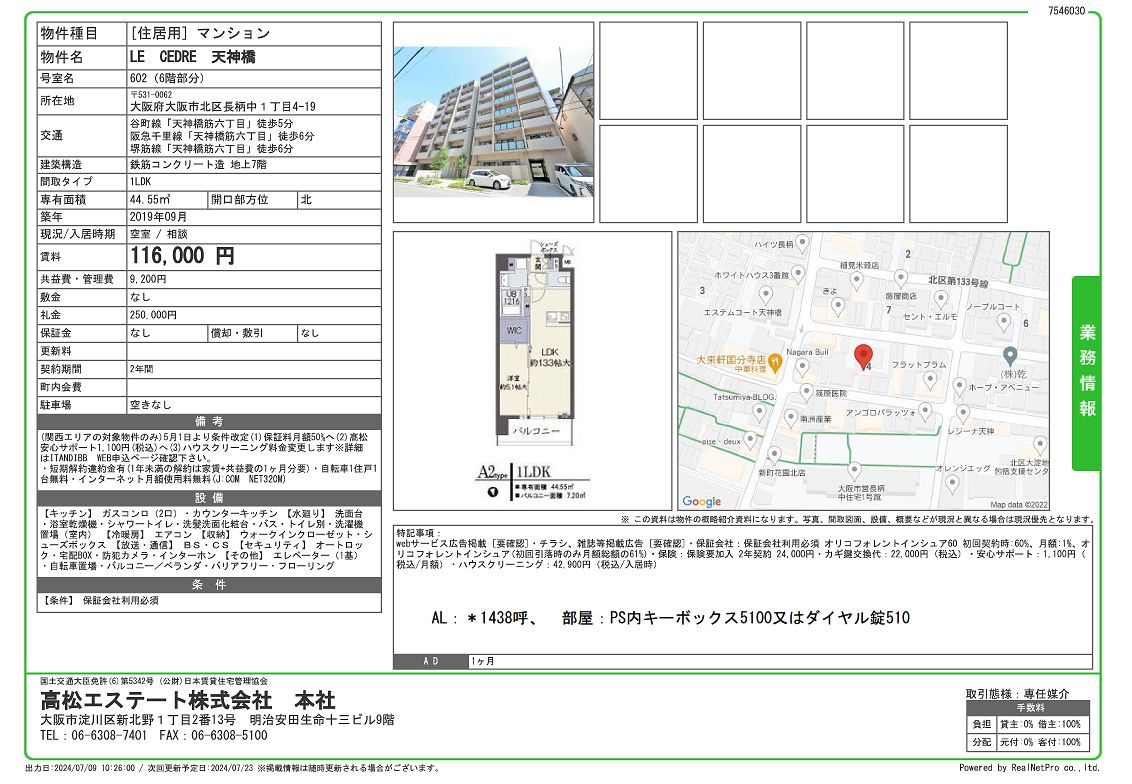Click 保証会社利用必須 condition text
Image resolution: width=1132 pixels, height=784 pixels.
click(x=121, y=600)
